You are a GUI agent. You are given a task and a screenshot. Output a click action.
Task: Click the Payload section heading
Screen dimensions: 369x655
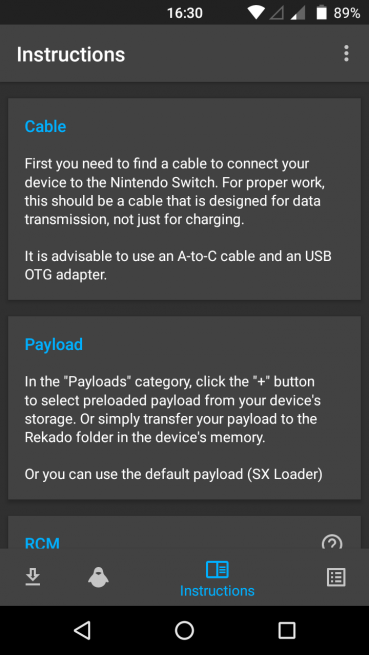[x=53, y=344]
